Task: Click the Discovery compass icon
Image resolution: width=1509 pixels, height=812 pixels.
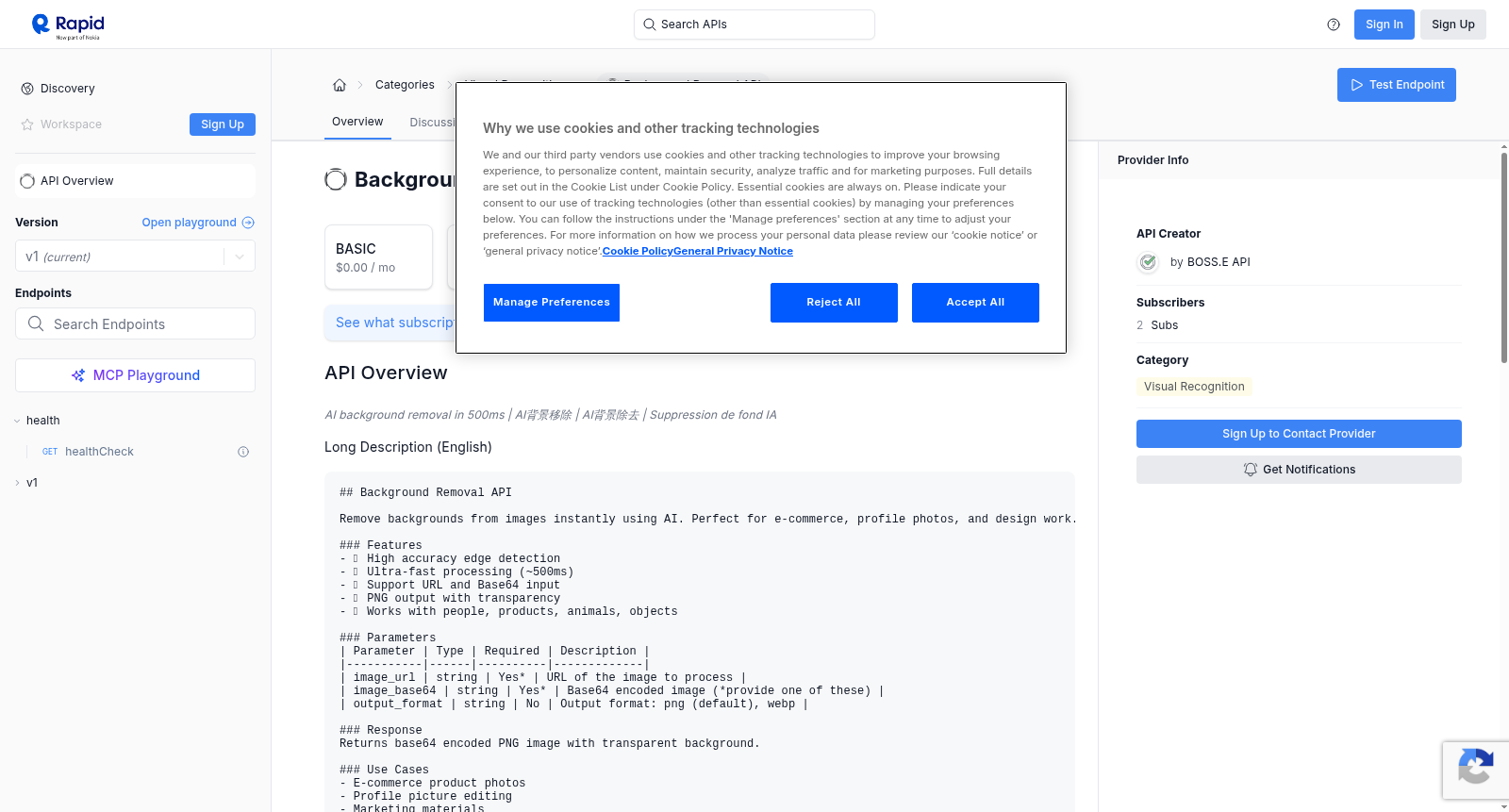Action: (x=27, y=89)
